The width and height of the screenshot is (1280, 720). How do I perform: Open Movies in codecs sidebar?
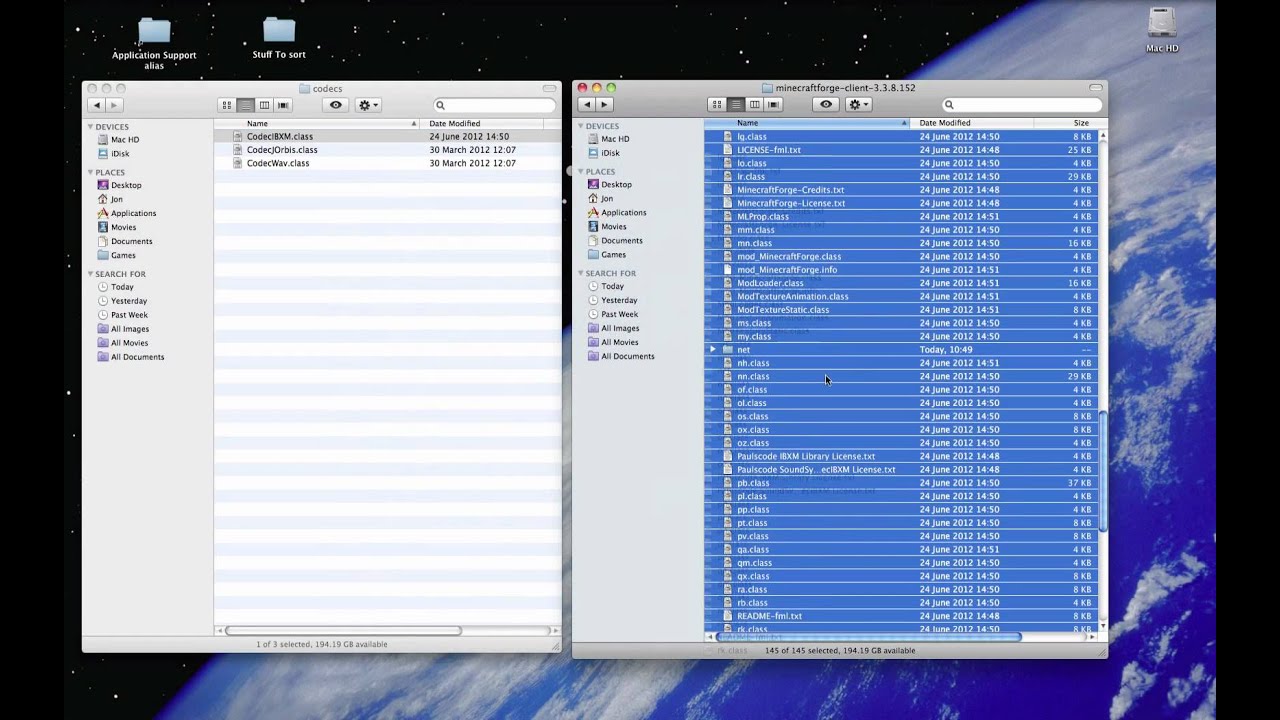coord(123,227)
